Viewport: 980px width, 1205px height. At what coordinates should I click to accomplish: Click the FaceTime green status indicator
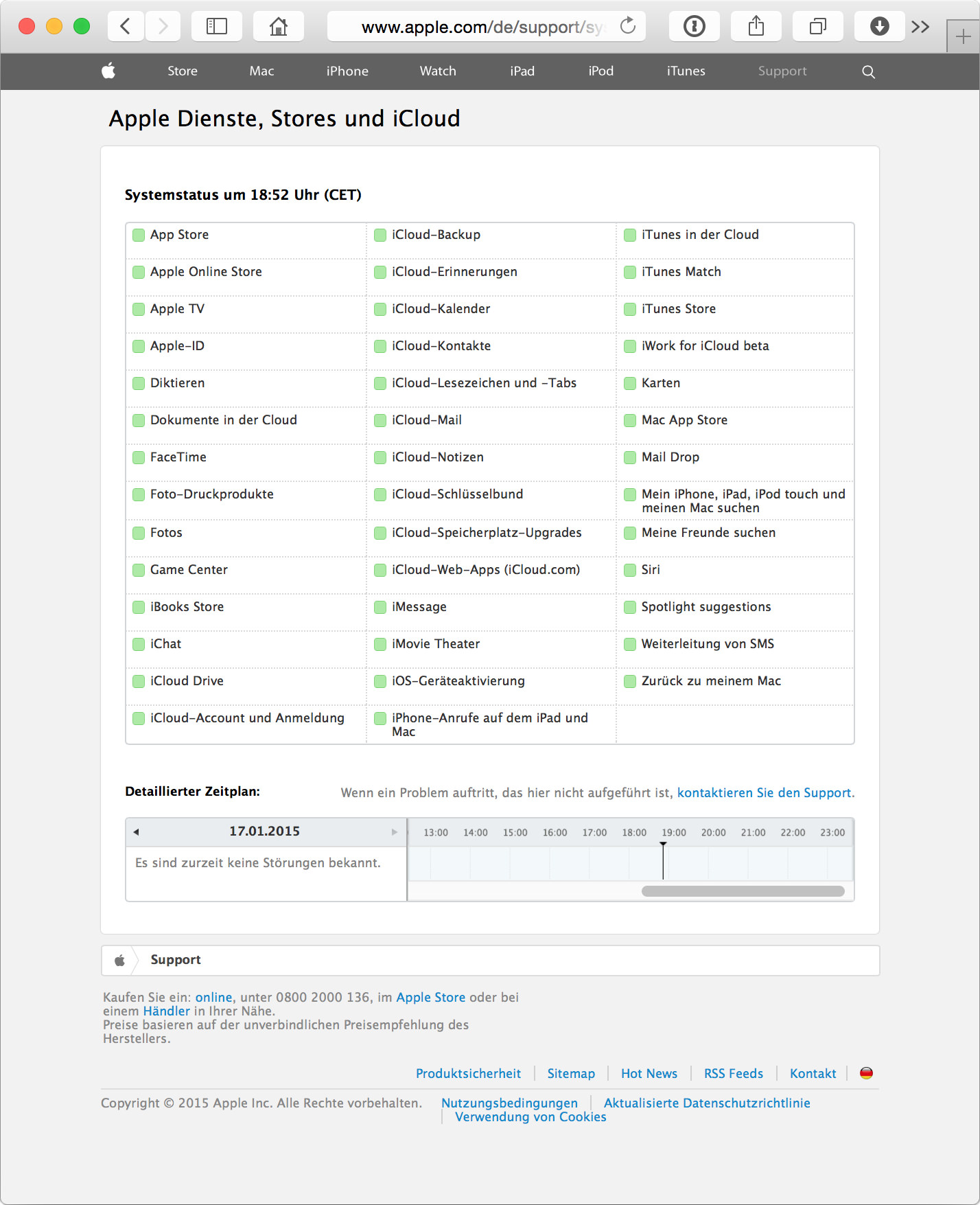pos(139,457)
